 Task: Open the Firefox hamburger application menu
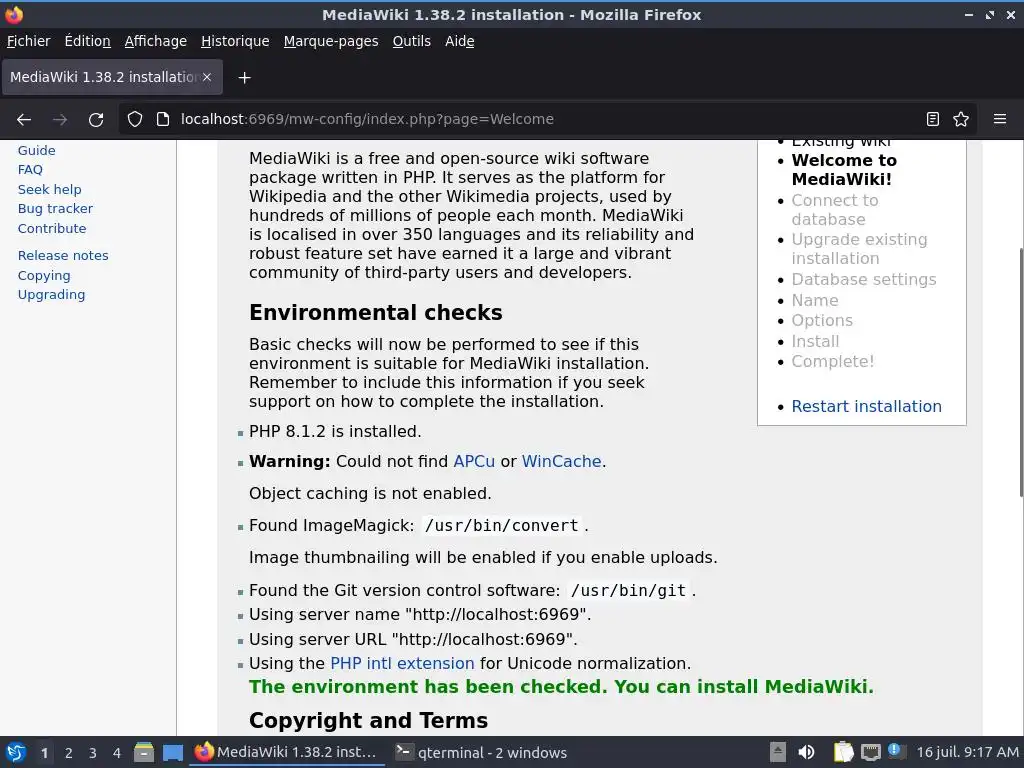click(x=999, y=119)
